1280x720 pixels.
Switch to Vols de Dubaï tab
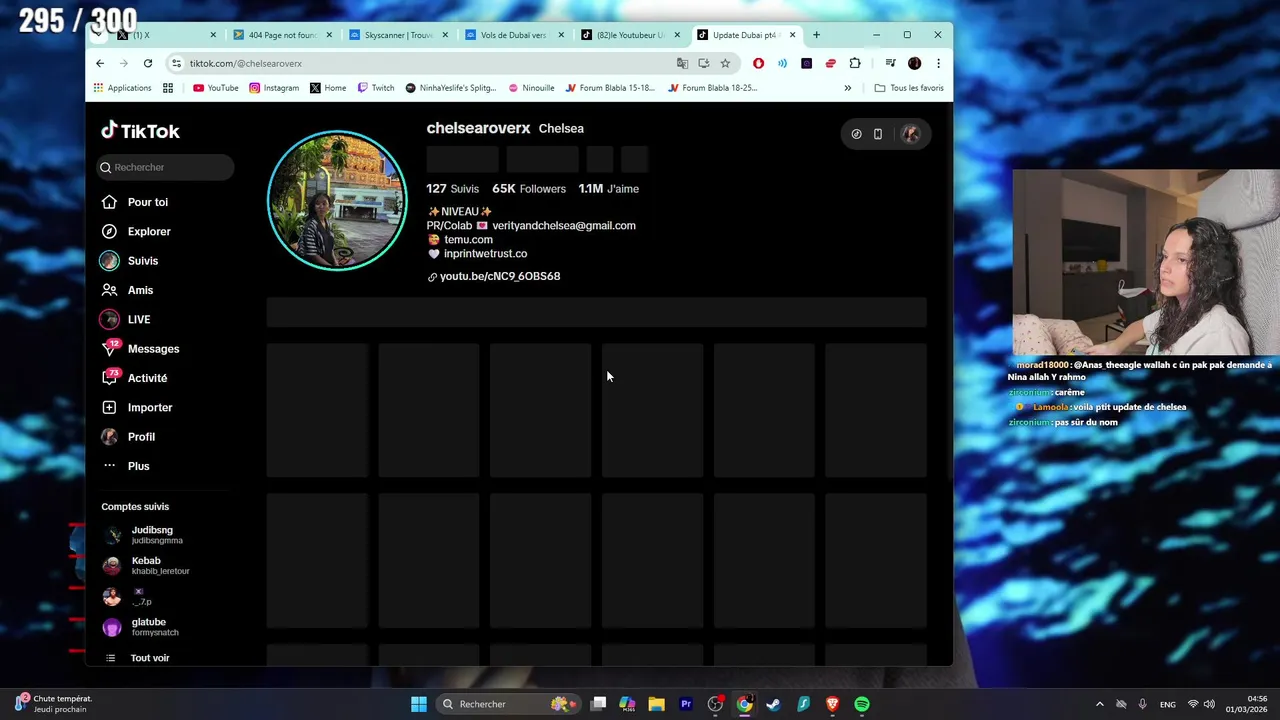[x=514, y=35]
